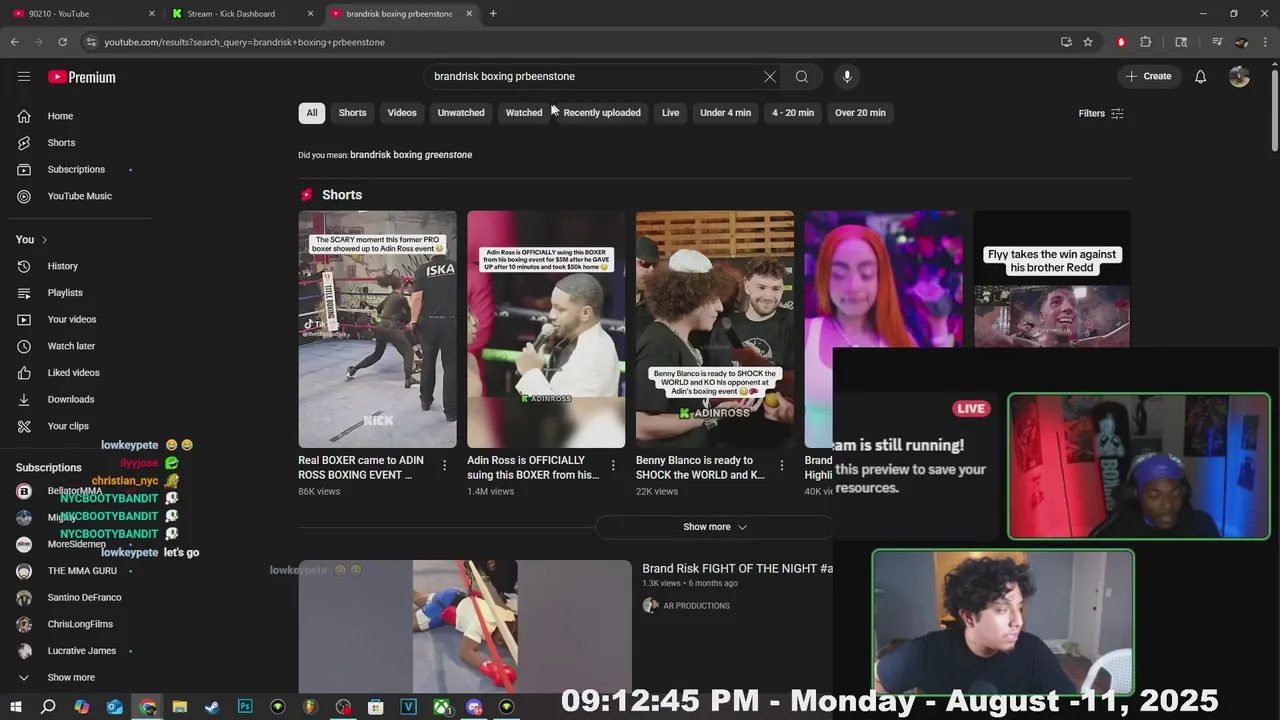1280x720 pixels.
Task: Open Windows Start menu
Action: click(15, 707)
